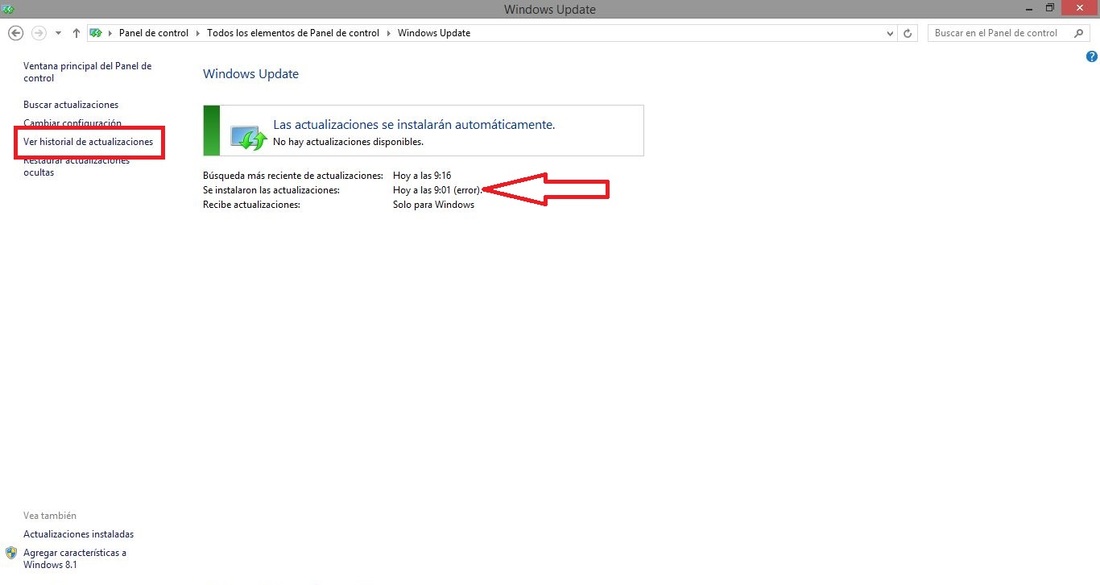The height and width of the screenshot is (585, 1100).
Task: Click 'Agregar características a Windows 8.1'
Action: 74,558
